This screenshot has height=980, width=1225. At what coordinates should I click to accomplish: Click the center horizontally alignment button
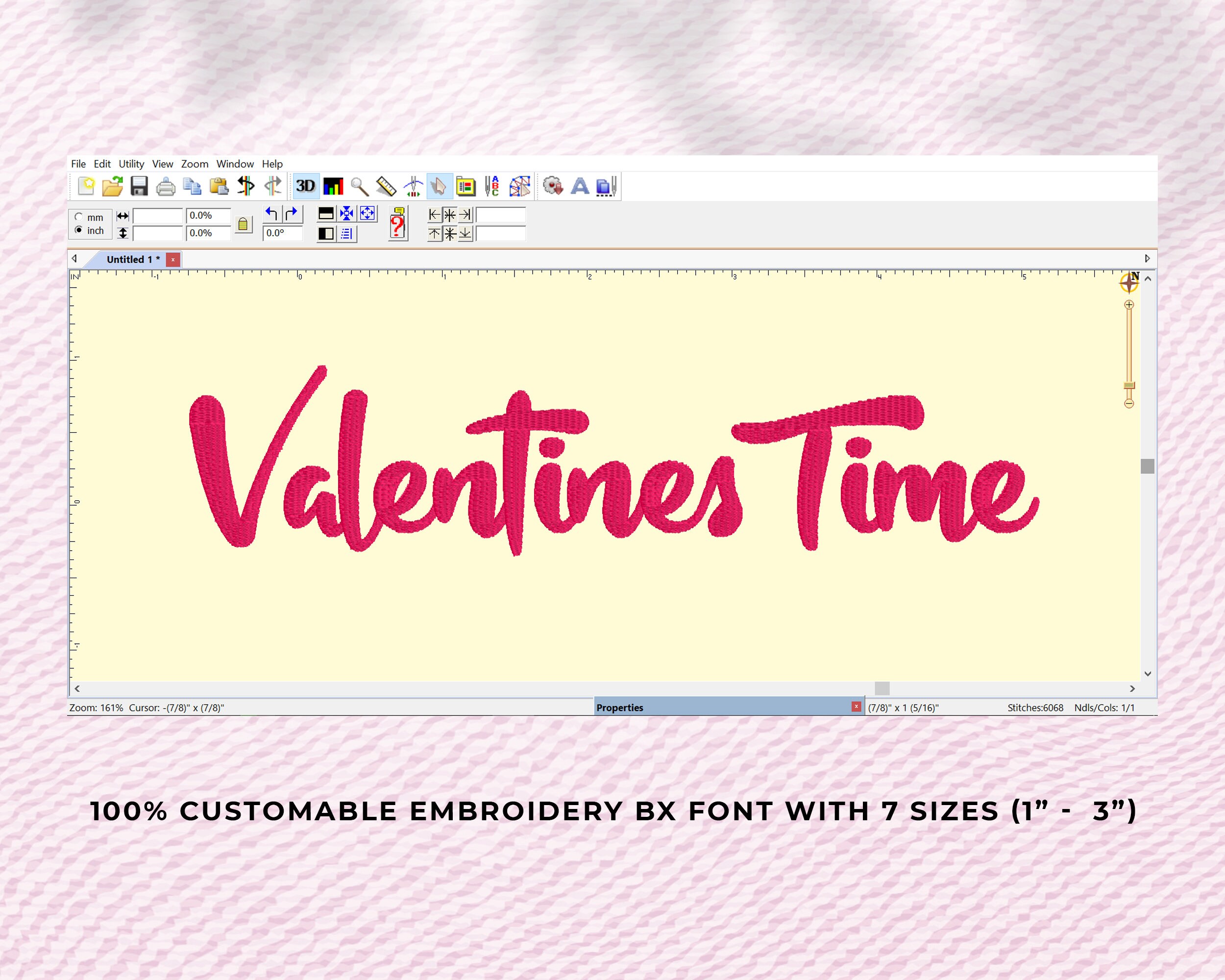tap(449, 214)
